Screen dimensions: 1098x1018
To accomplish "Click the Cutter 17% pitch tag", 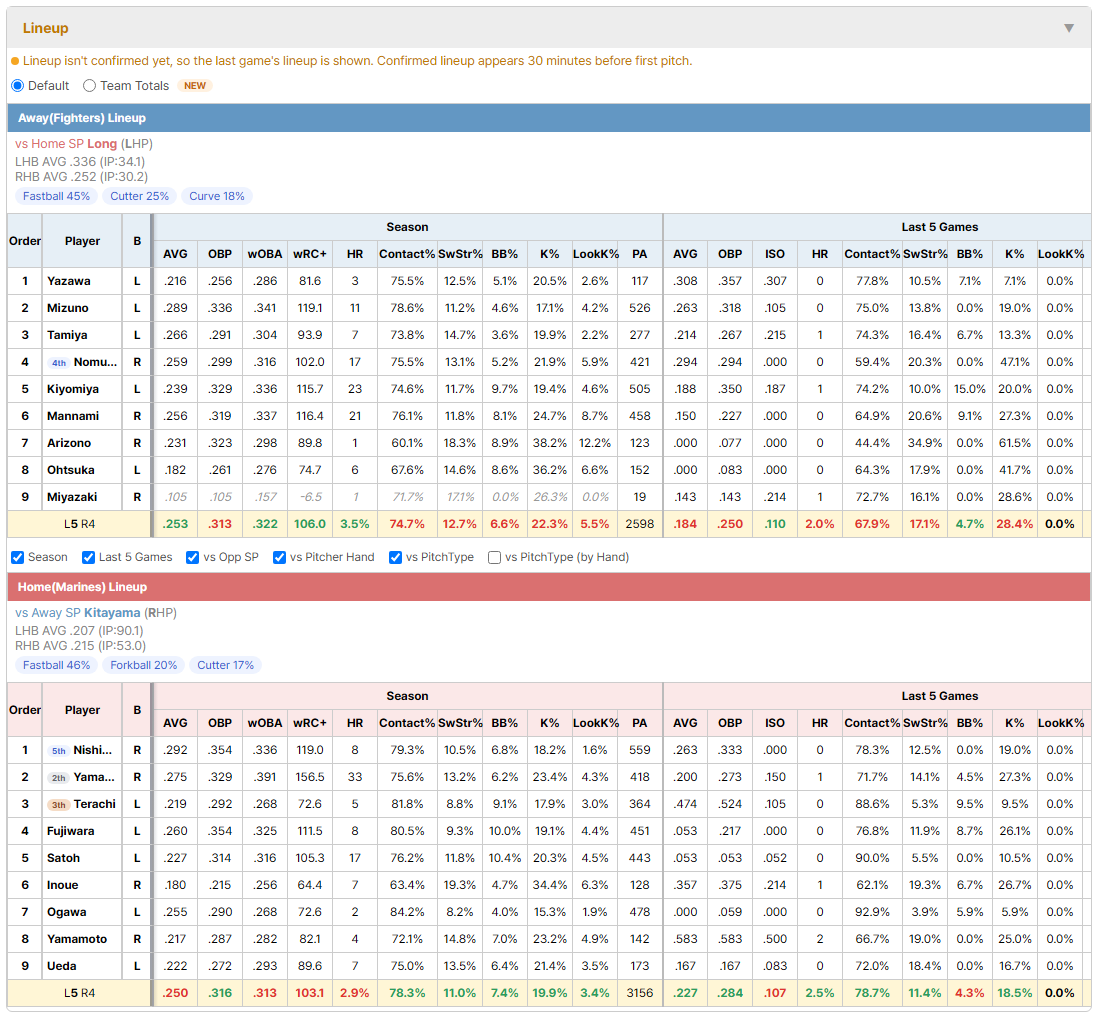I will point(225,665).
